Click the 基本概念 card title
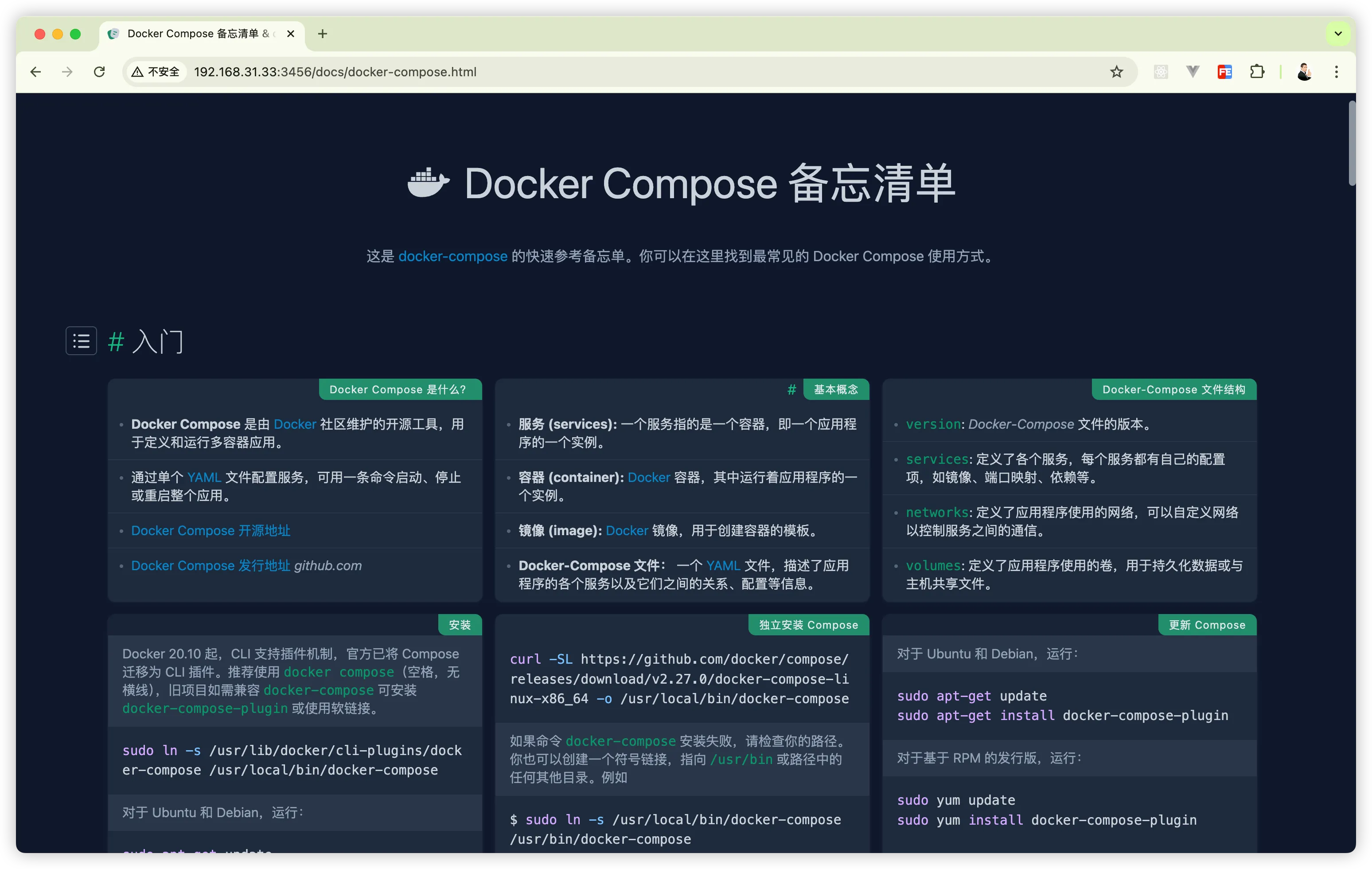 pyautogui.click(x=836, y=389)
